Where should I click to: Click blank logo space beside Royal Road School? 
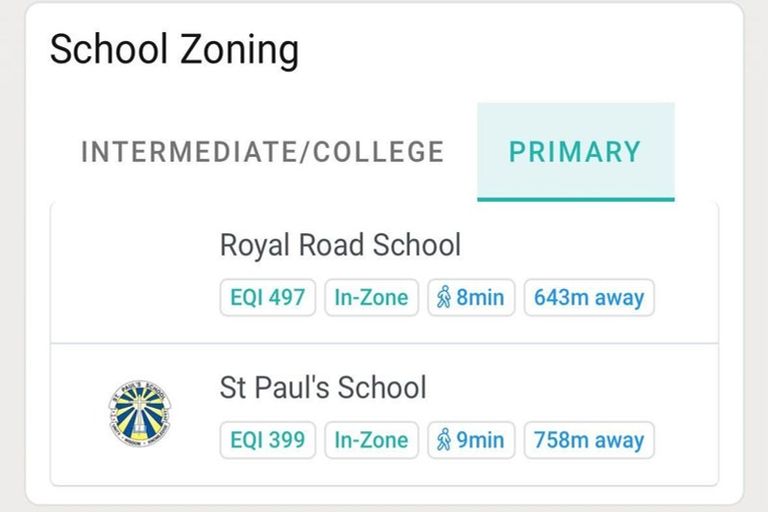pos(138,272)
